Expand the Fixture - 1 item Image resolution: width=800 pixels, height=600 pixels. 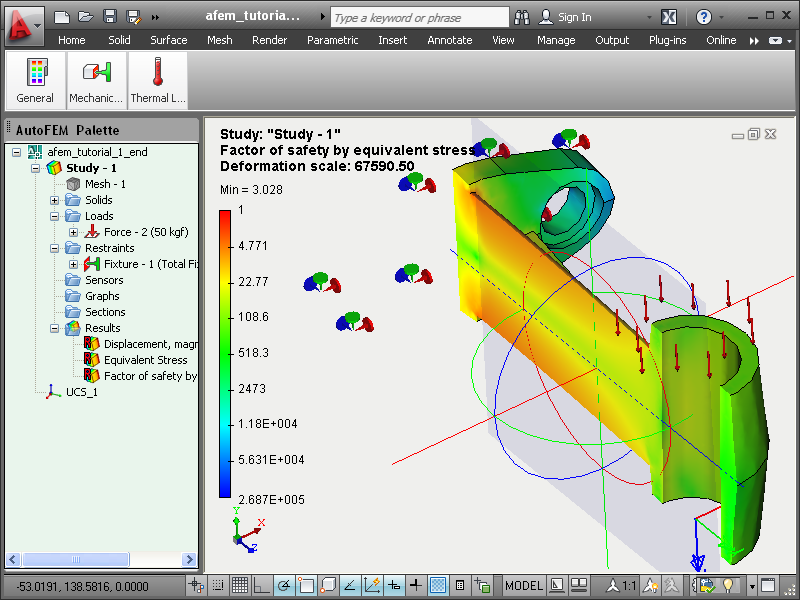(73, 264)
